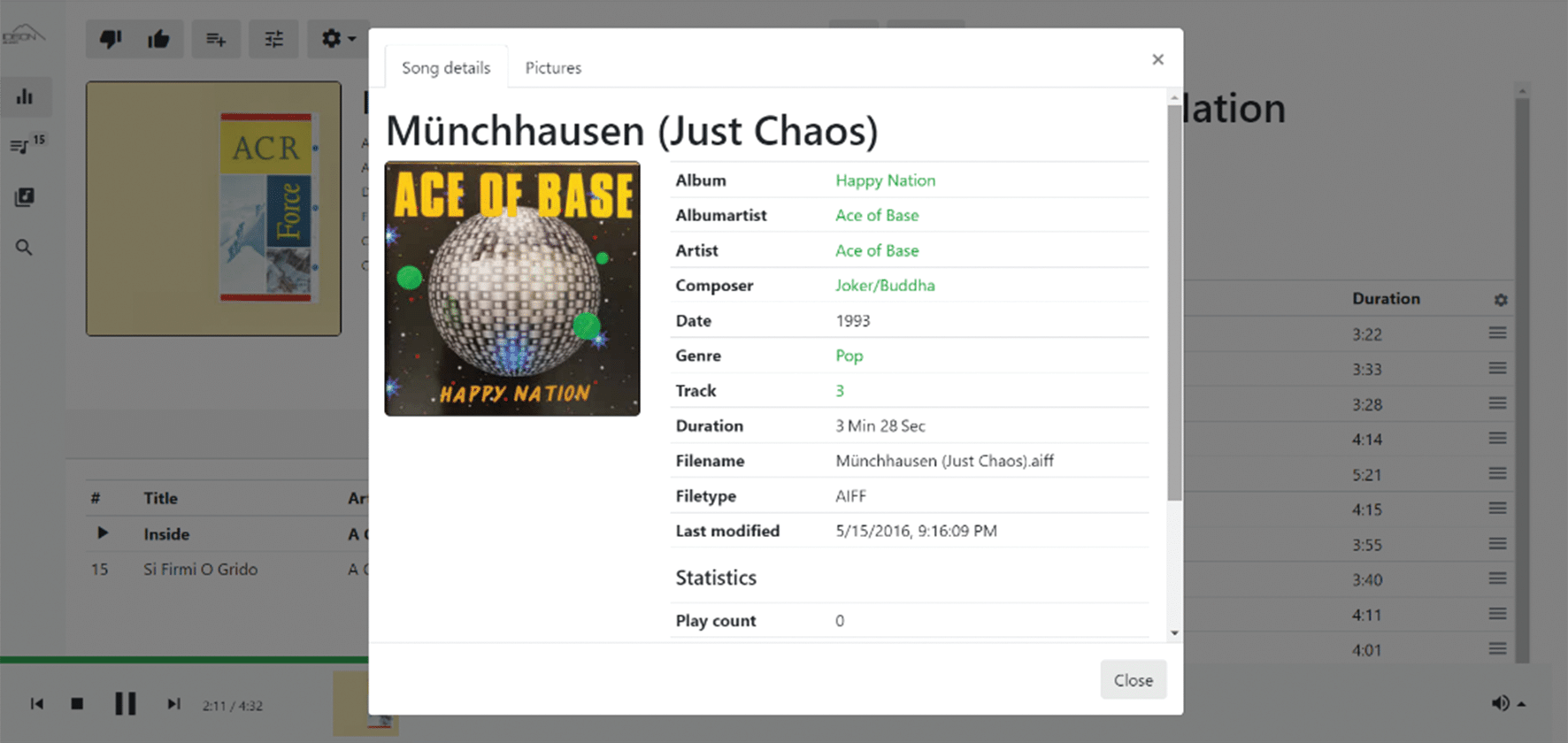This screenshot has width=1568, height=743.
Task: Click the thumbs up like icon
Action: [158, 39]
